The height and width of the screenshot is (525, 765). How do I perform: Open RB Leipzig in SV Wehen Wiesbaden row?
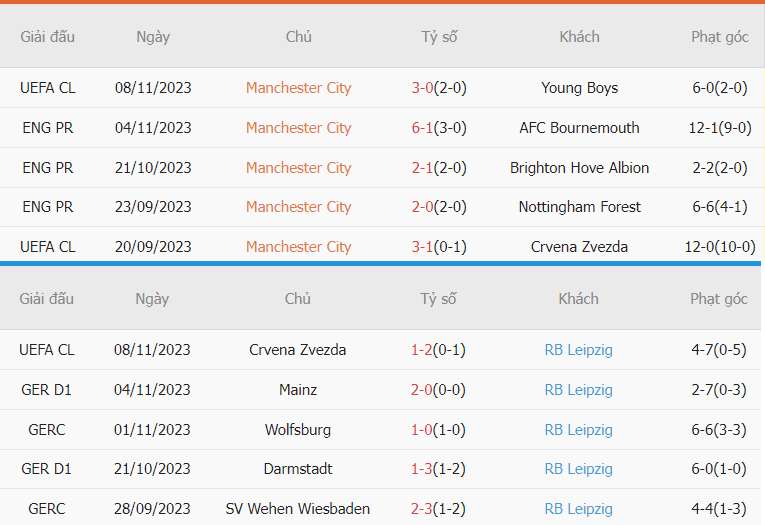pos(578,509)
